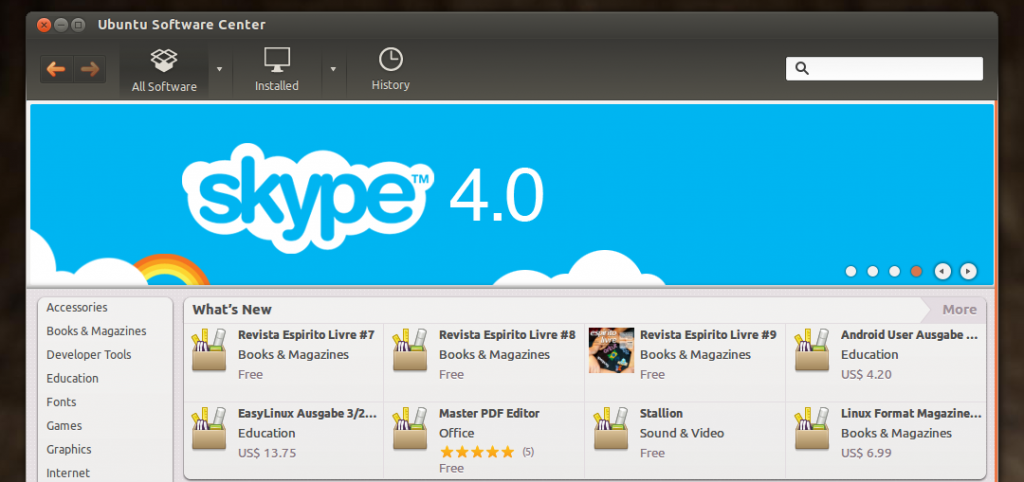Click the Stallion app icon
Screen dimensions: 1024x482
coord(611,429)
